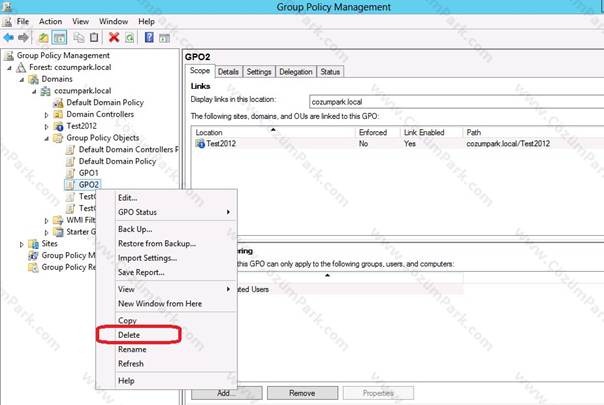Click the Copy toolbar icon

(x=79, y=37)
